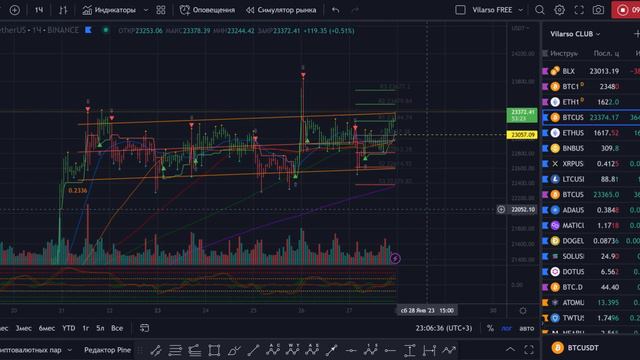Select the price range measure tool

409,350
